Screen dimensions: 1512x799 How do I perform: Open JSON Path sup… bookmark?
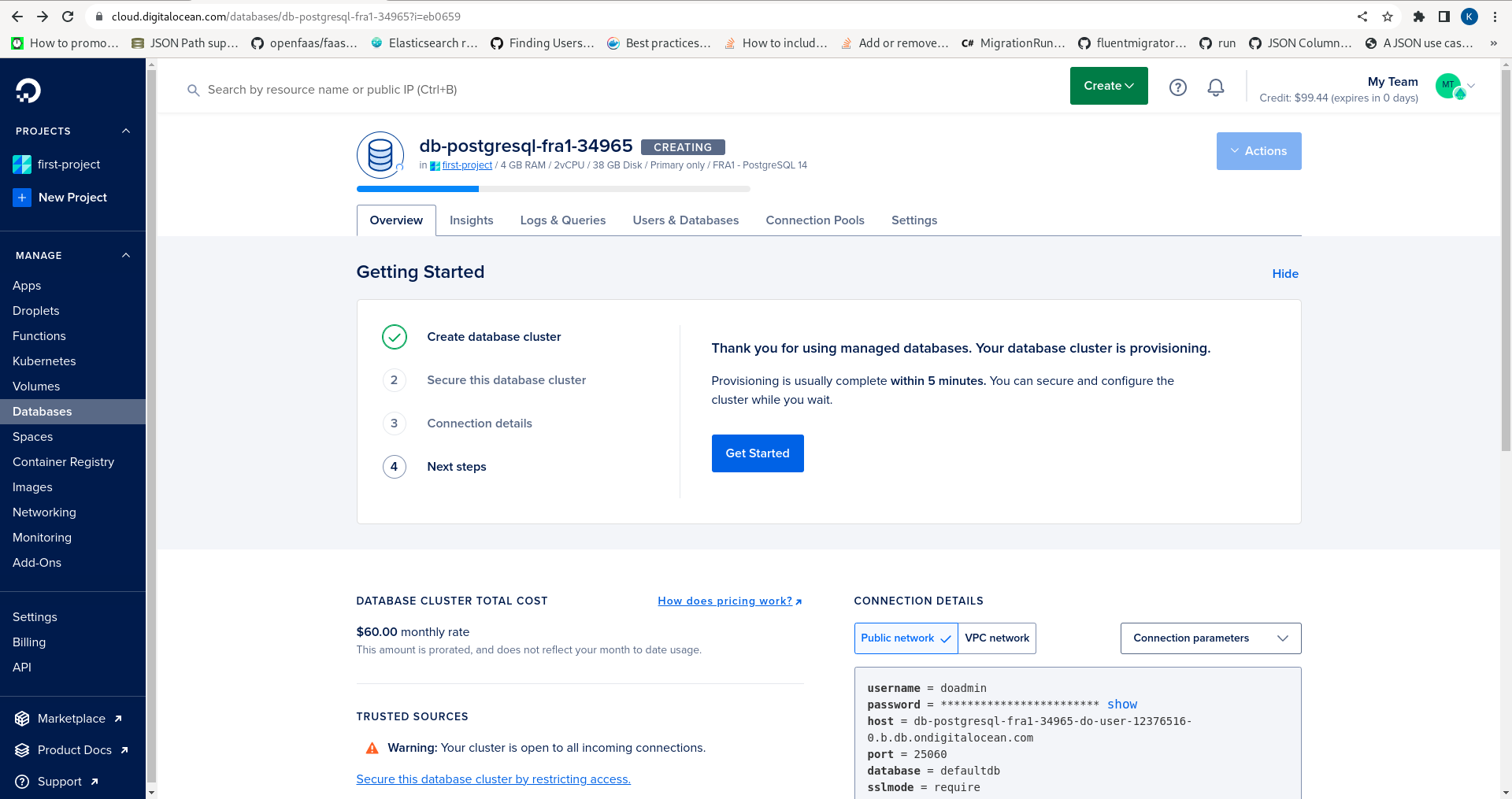[184, 43]
